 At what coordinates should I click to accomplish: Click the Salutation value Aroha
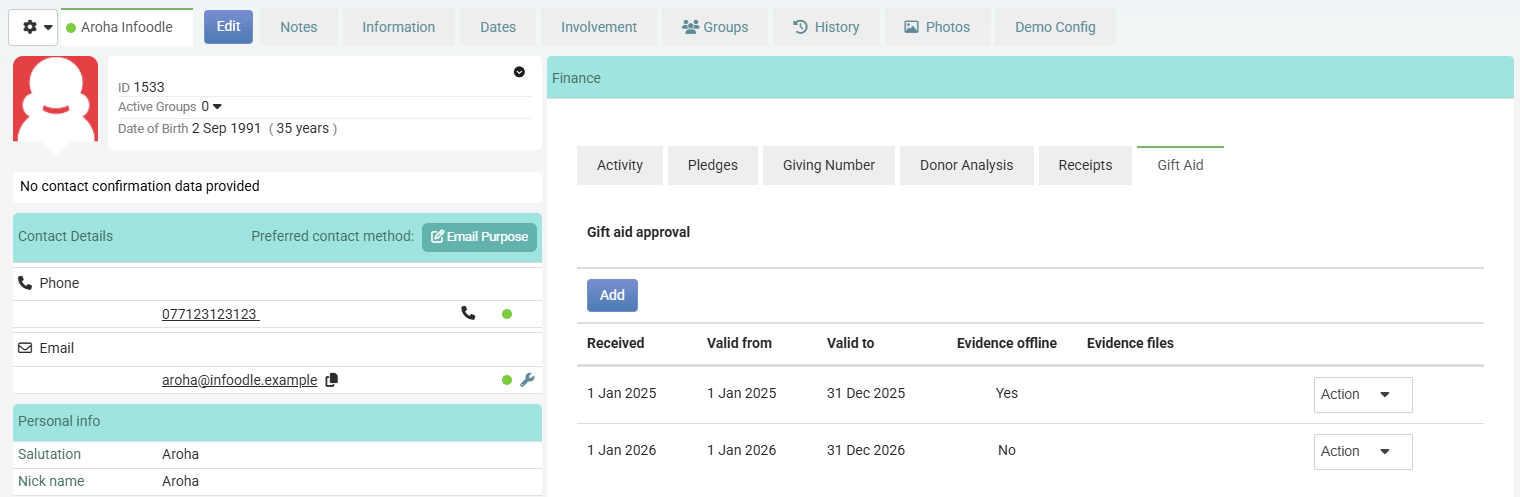point(180,454)
